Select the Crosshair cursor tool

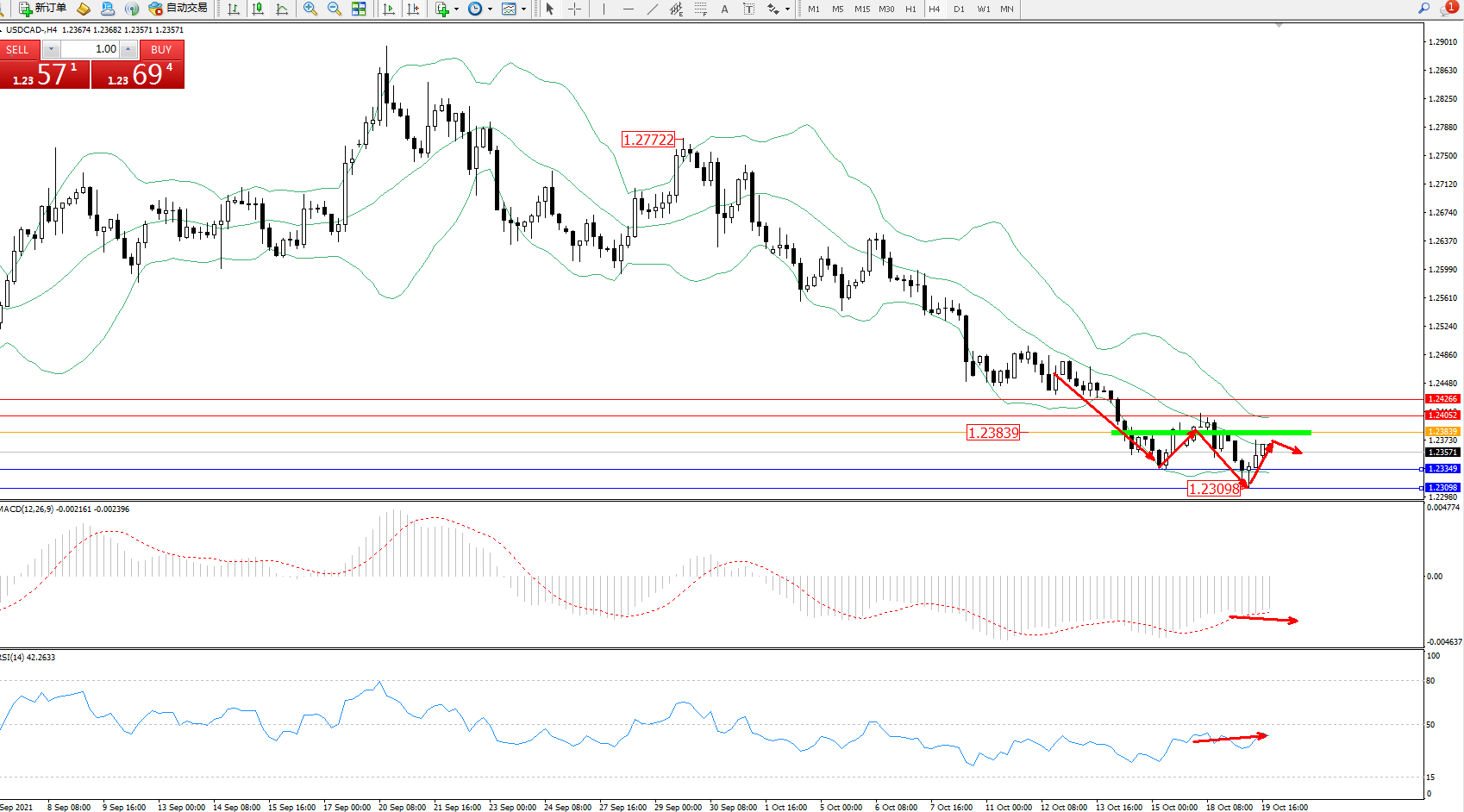[574, 9]
